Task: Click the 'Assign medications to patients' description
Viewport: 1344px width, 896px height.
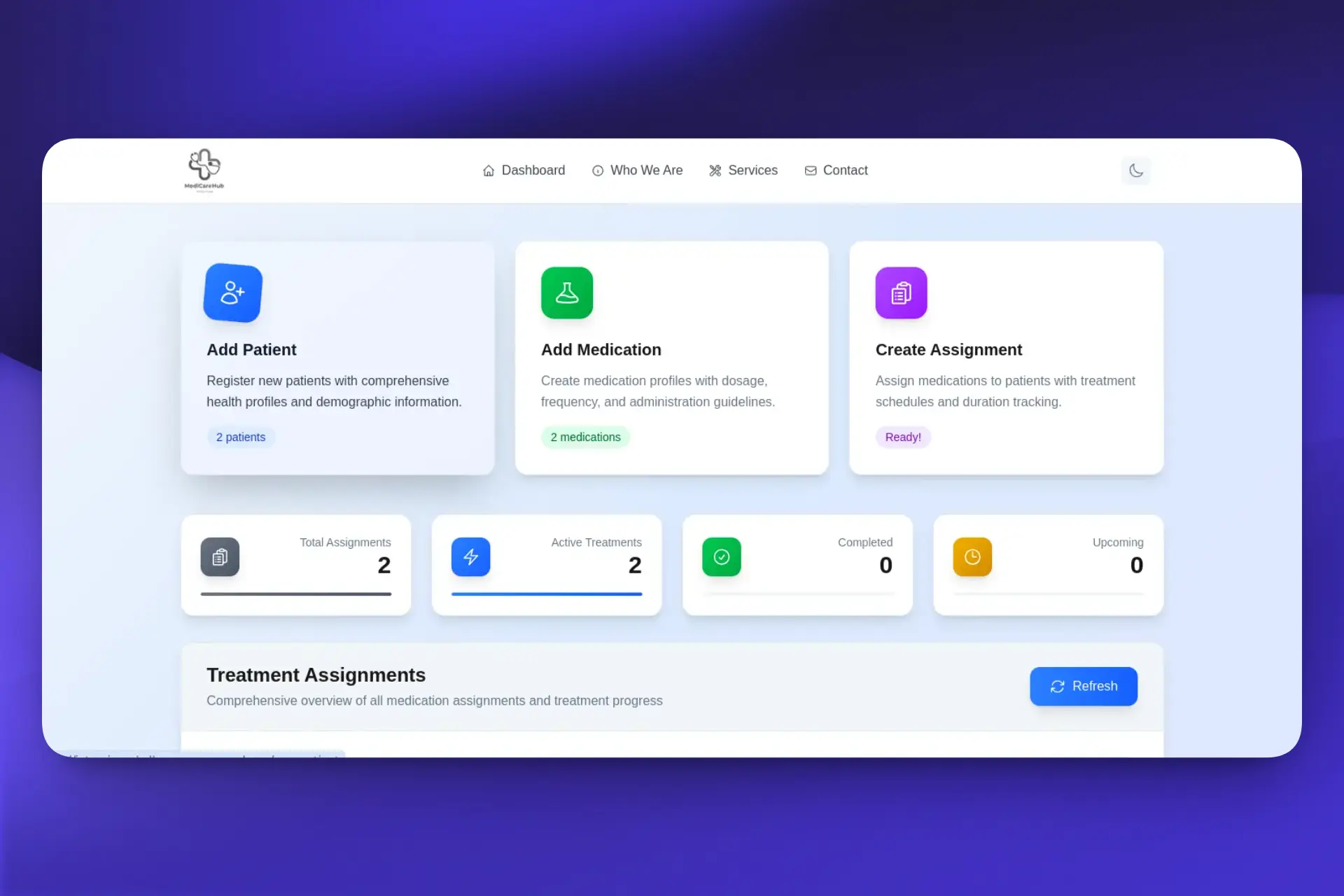Action: [x=1005, y=391]
